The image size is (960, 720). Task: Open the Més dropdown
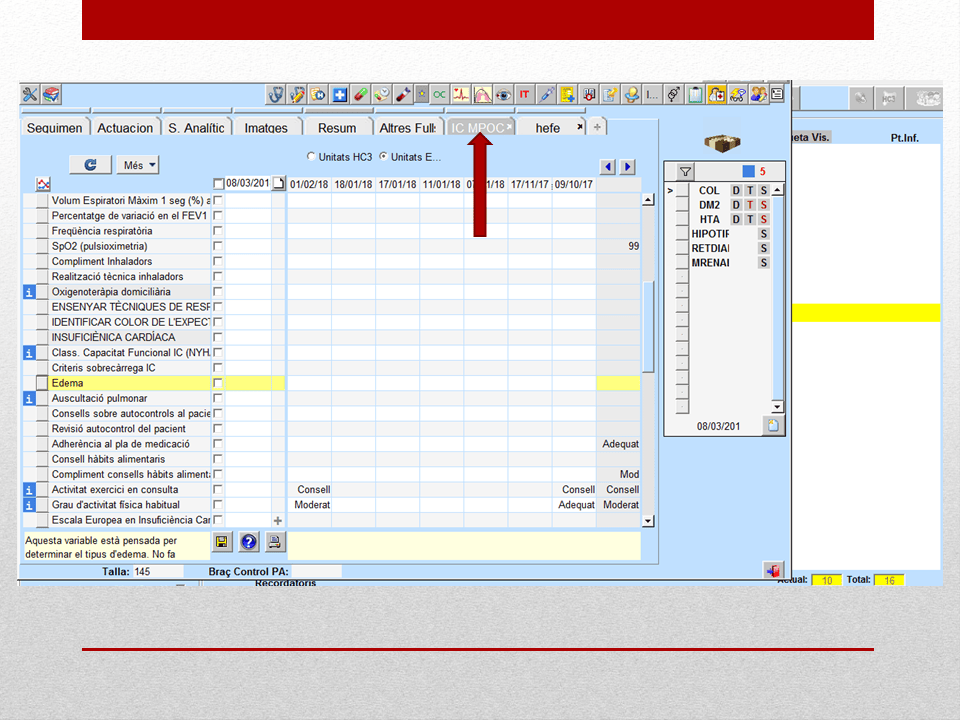[138, 165]
